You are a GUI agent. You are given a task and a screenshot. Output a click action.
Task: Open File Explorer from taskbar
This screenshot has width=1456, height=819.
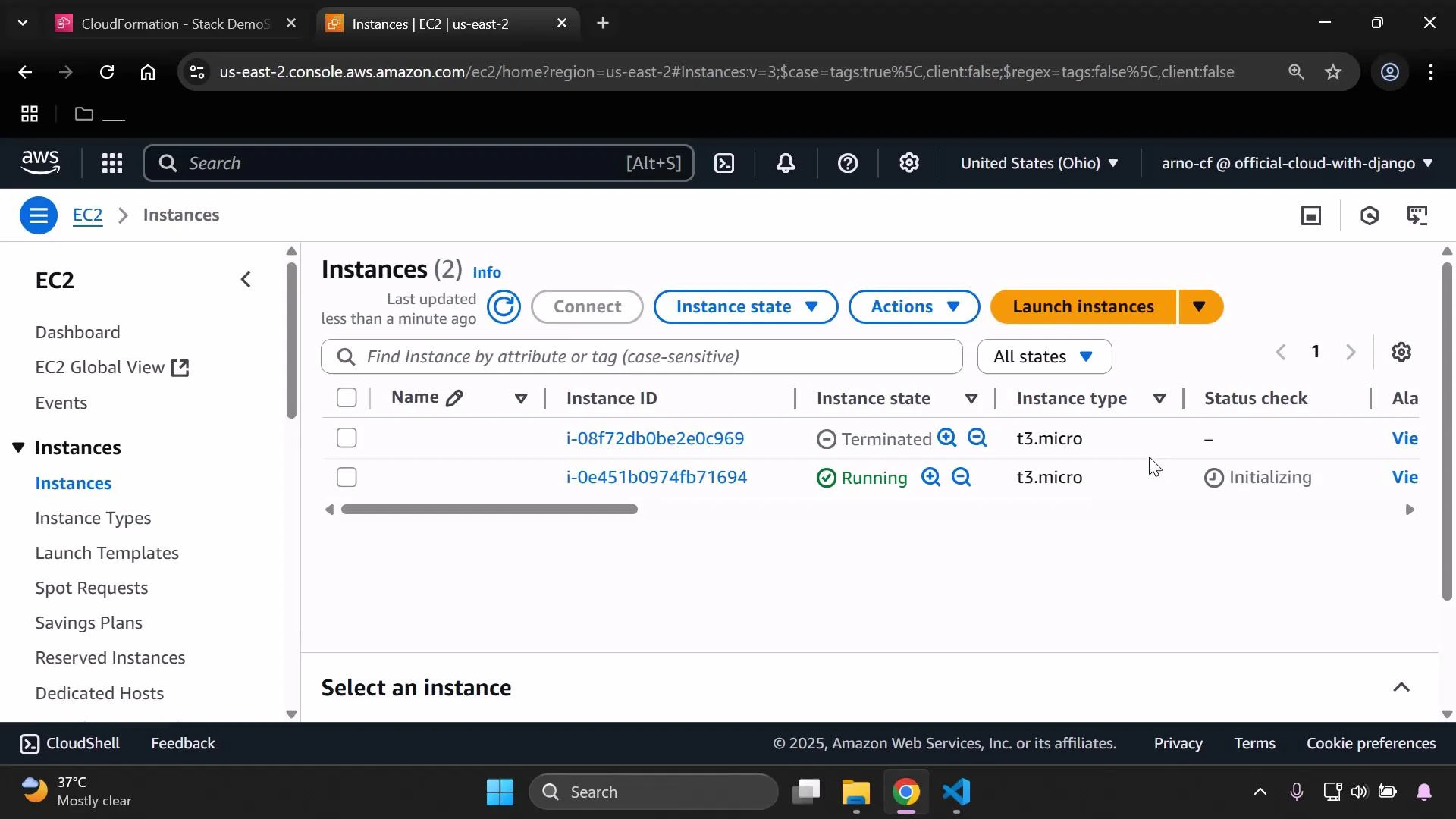856,792
